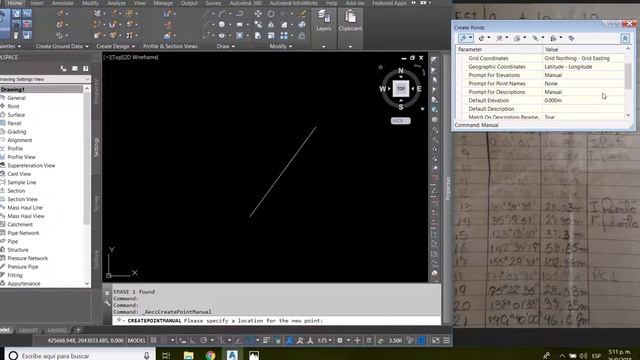Open the Photos app from the taskbar

(254, 356)
